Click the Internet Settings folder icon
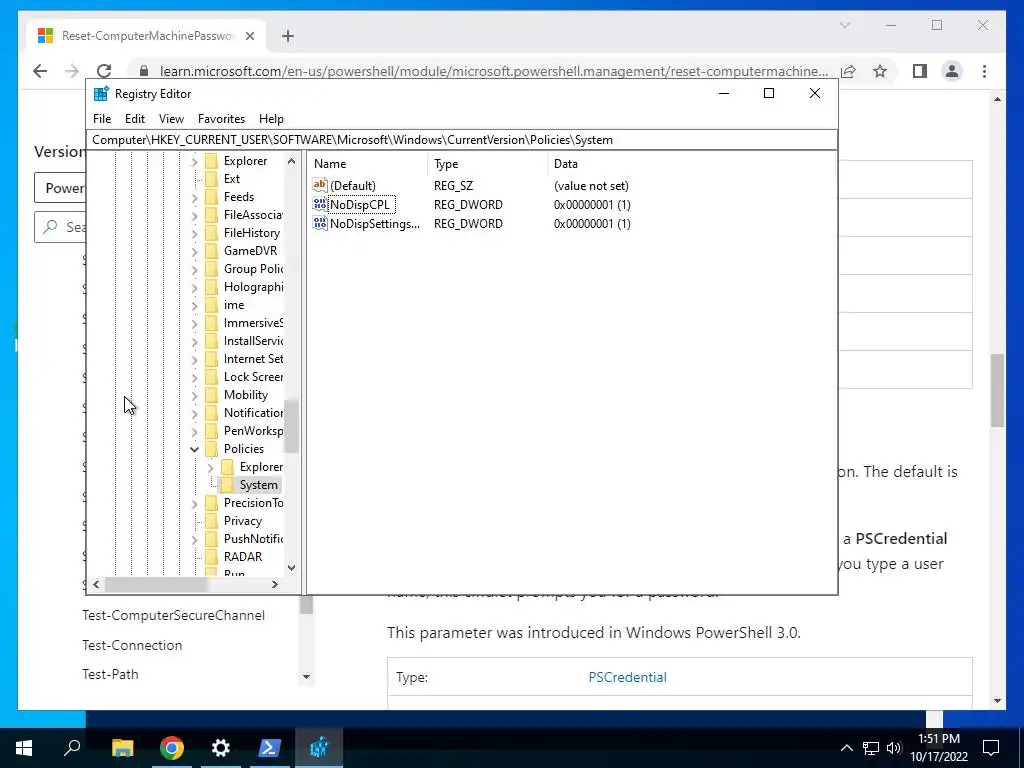The image size is (1024, 768). (212, 359)
